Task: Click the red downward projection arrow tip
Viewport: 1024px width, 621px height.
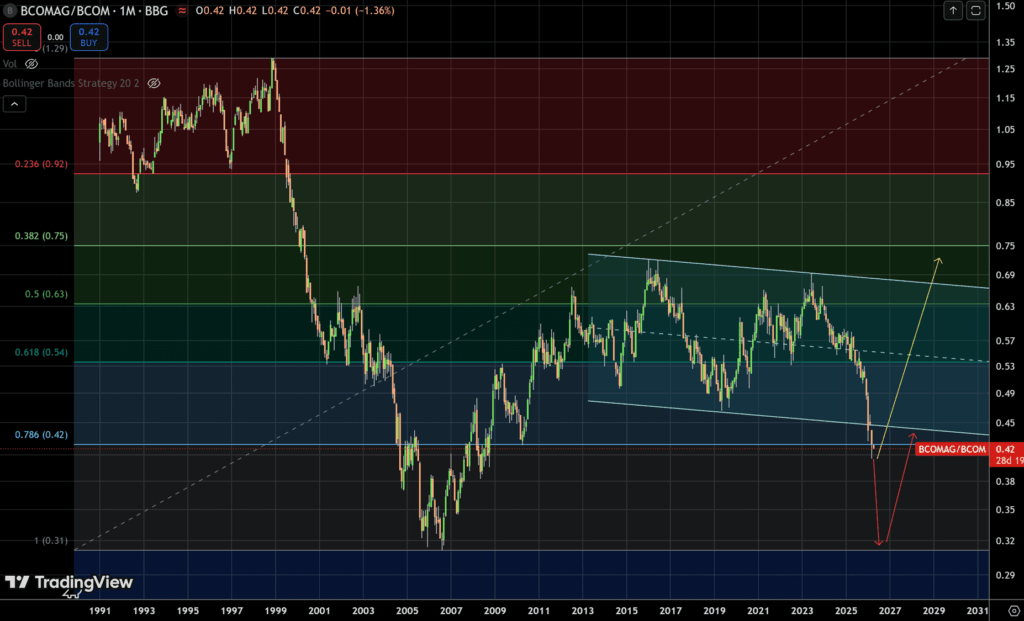Action: point(879,543)
